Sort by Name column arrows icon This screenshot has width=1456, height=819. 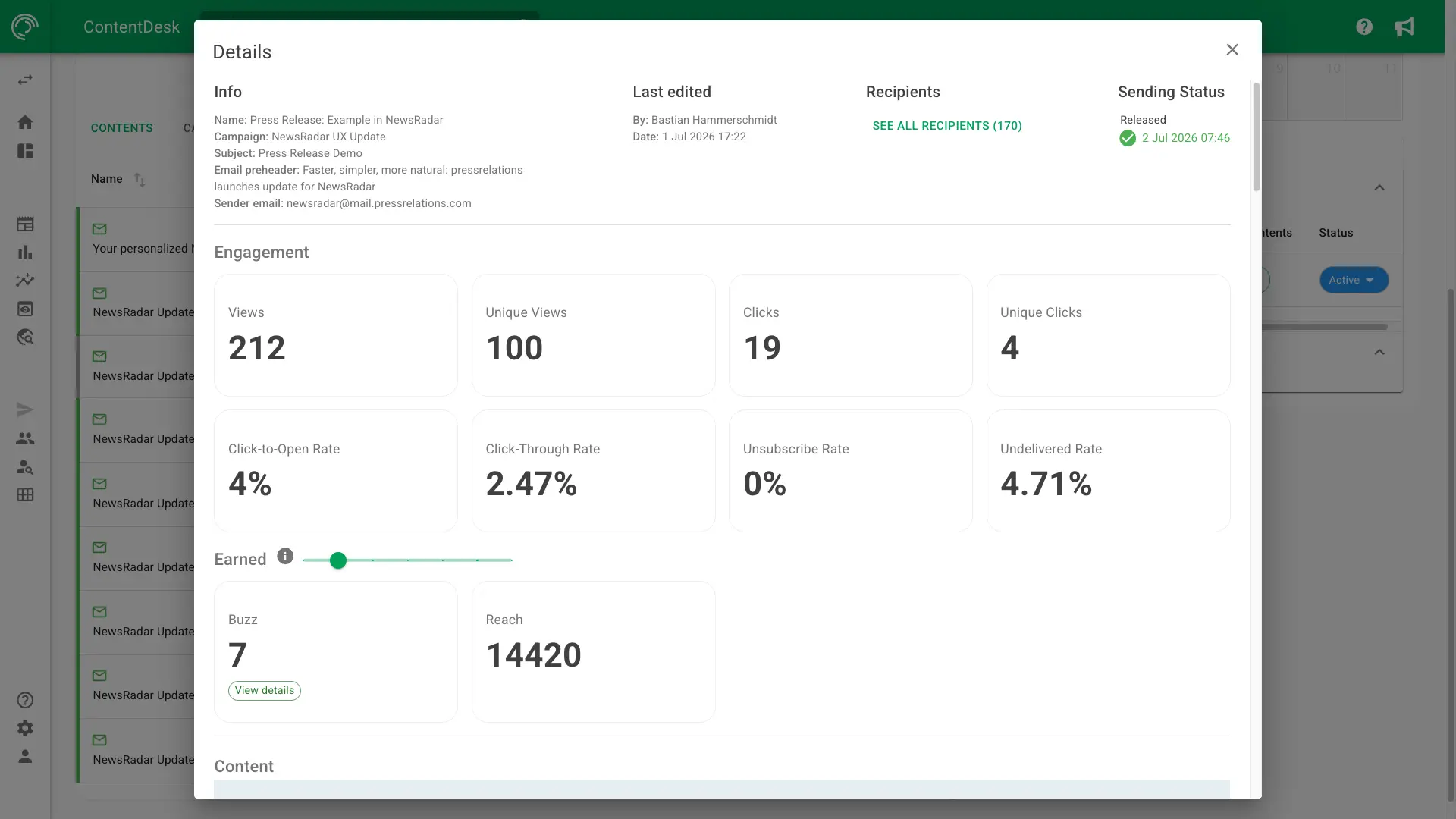pos(140,180)
